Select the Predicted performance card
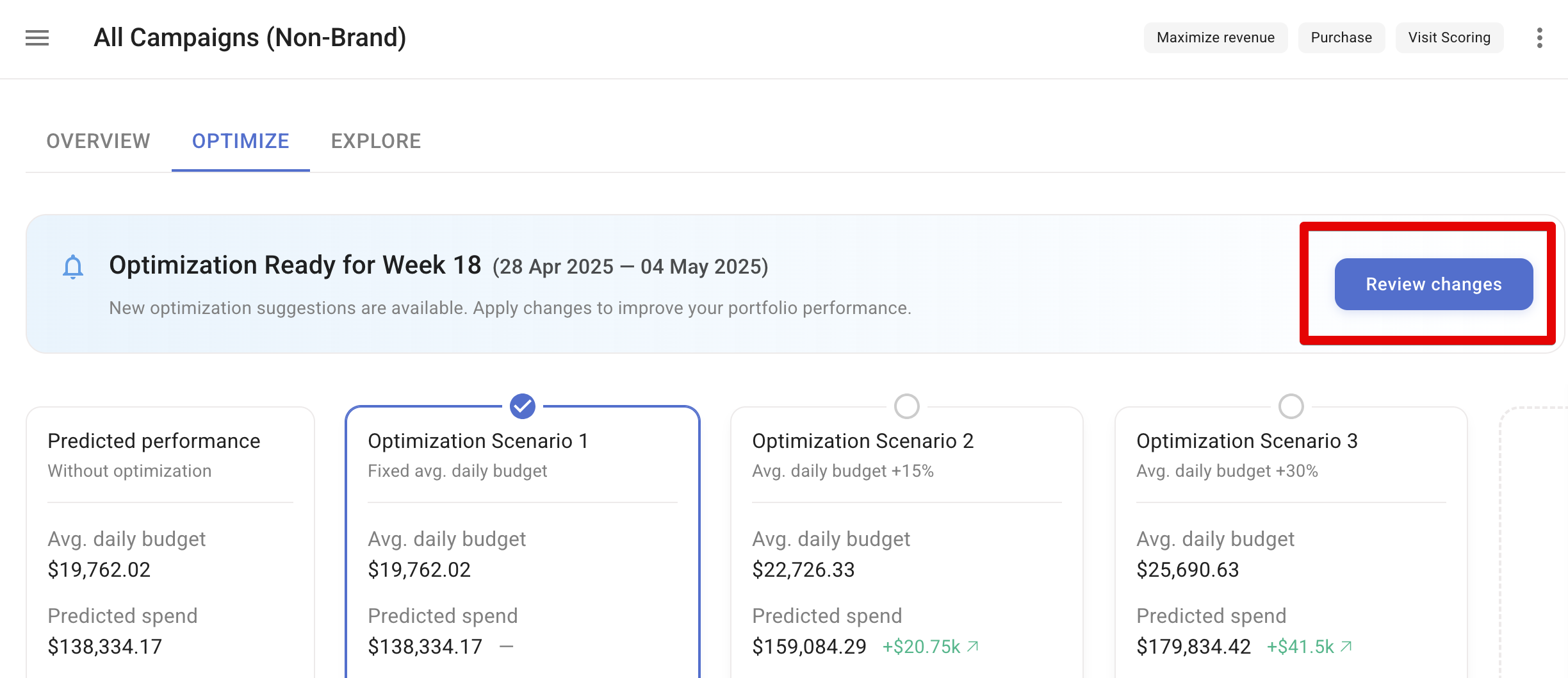Screen dimensions: 1568x678 pyautogui.click(x=170, y=545)
